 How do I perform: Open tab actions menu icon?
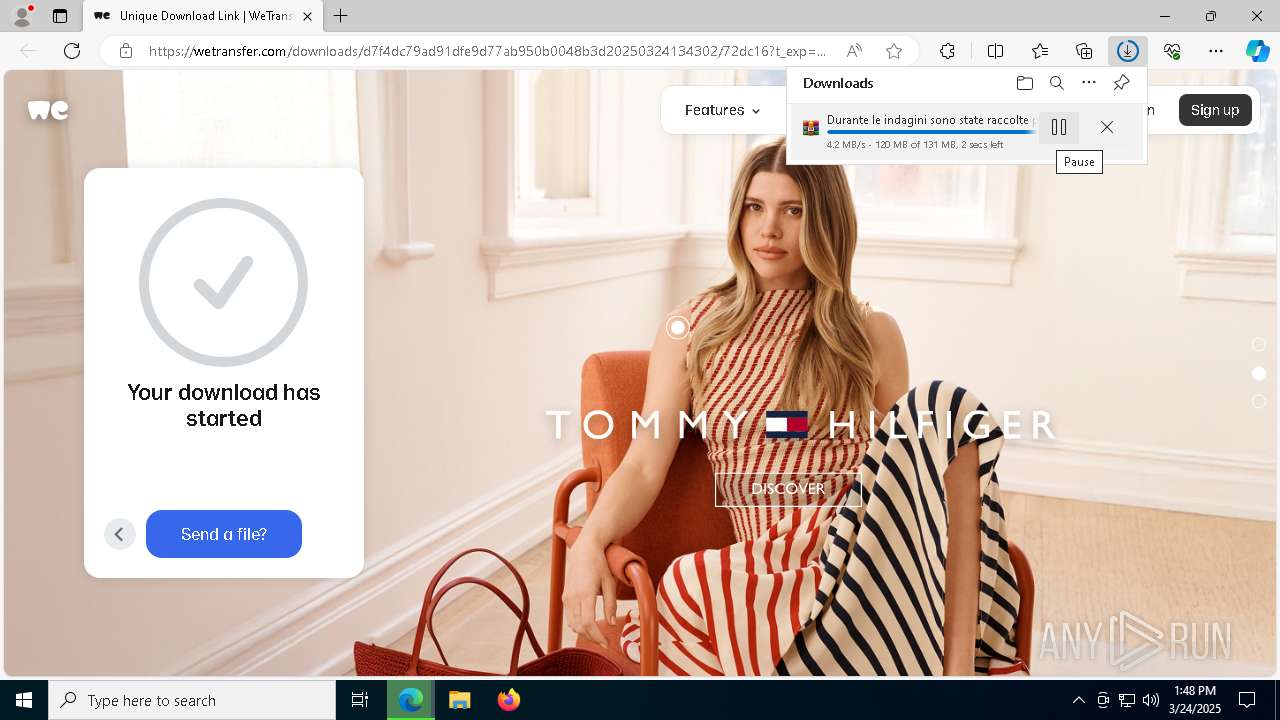click(x=60, y=16)
